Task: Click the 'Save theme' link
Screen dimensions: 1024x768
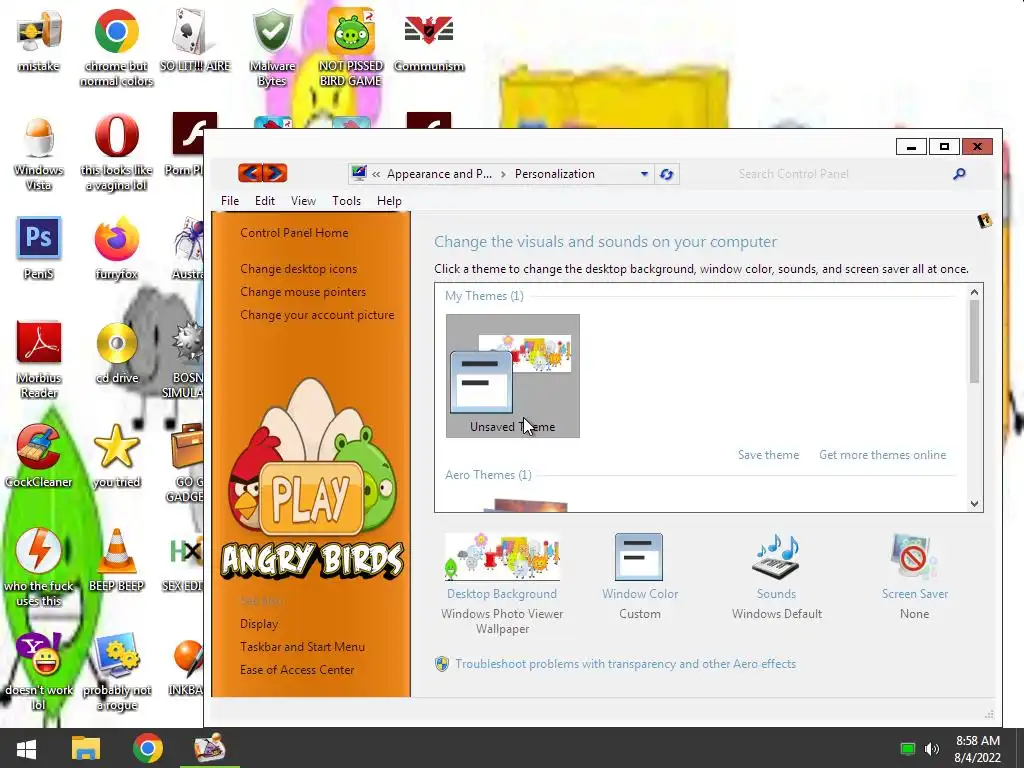Action: pyautogui.click(x=769, y=455)
